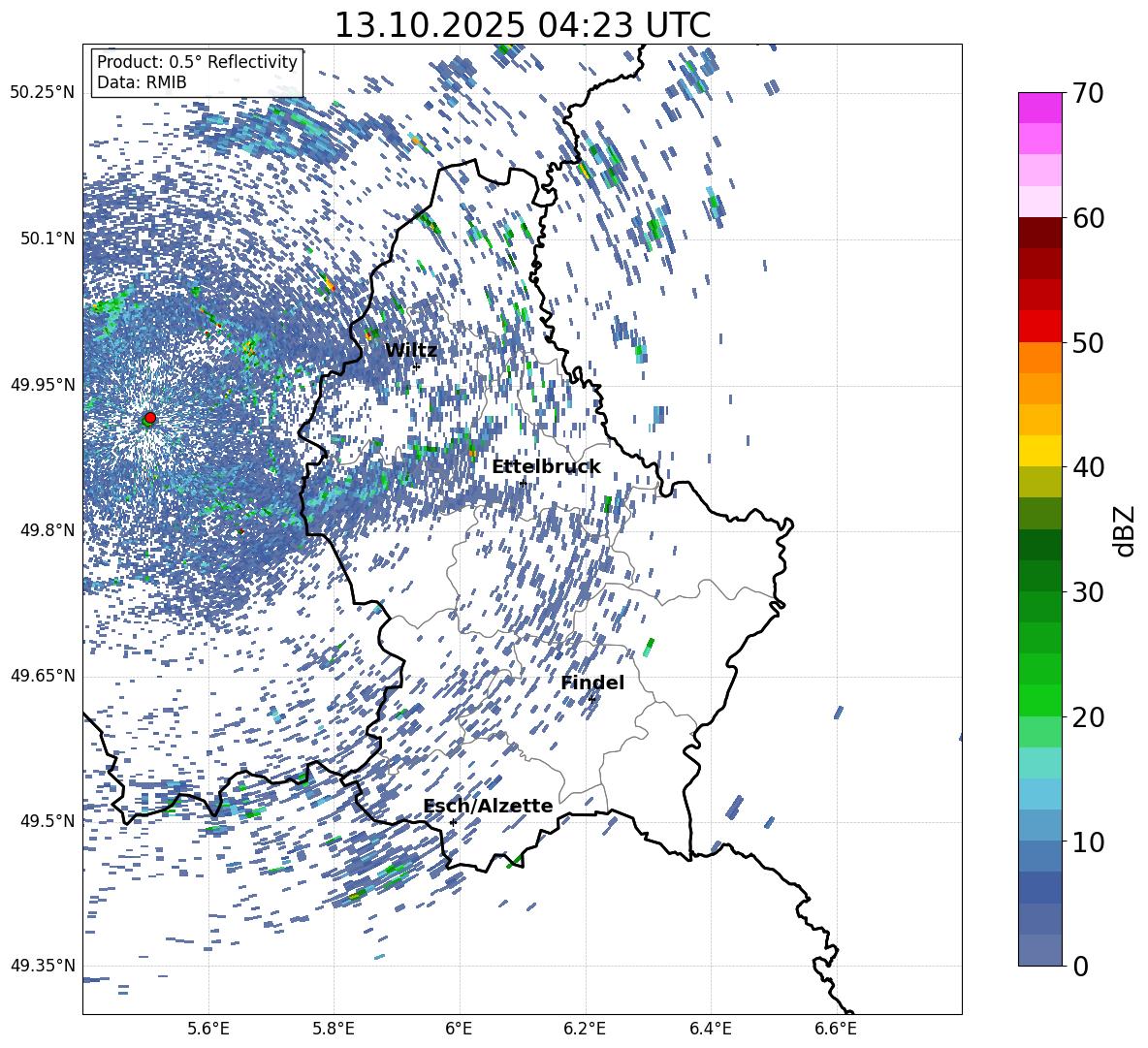
Task: Click the 5.6°E longitude label
Action: tap(208, 1029)
